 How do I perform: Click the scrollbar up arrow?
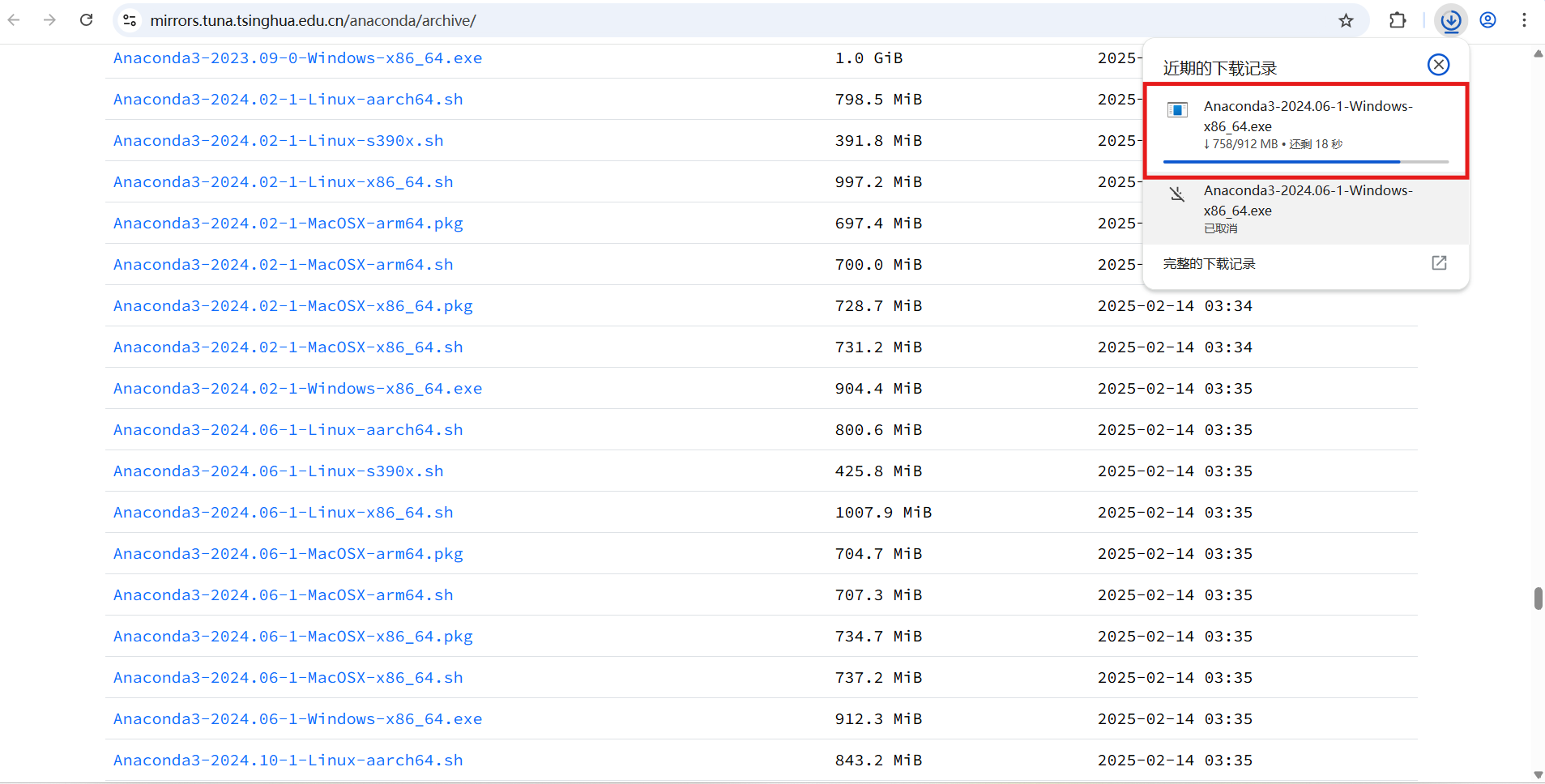(1538, 53)
